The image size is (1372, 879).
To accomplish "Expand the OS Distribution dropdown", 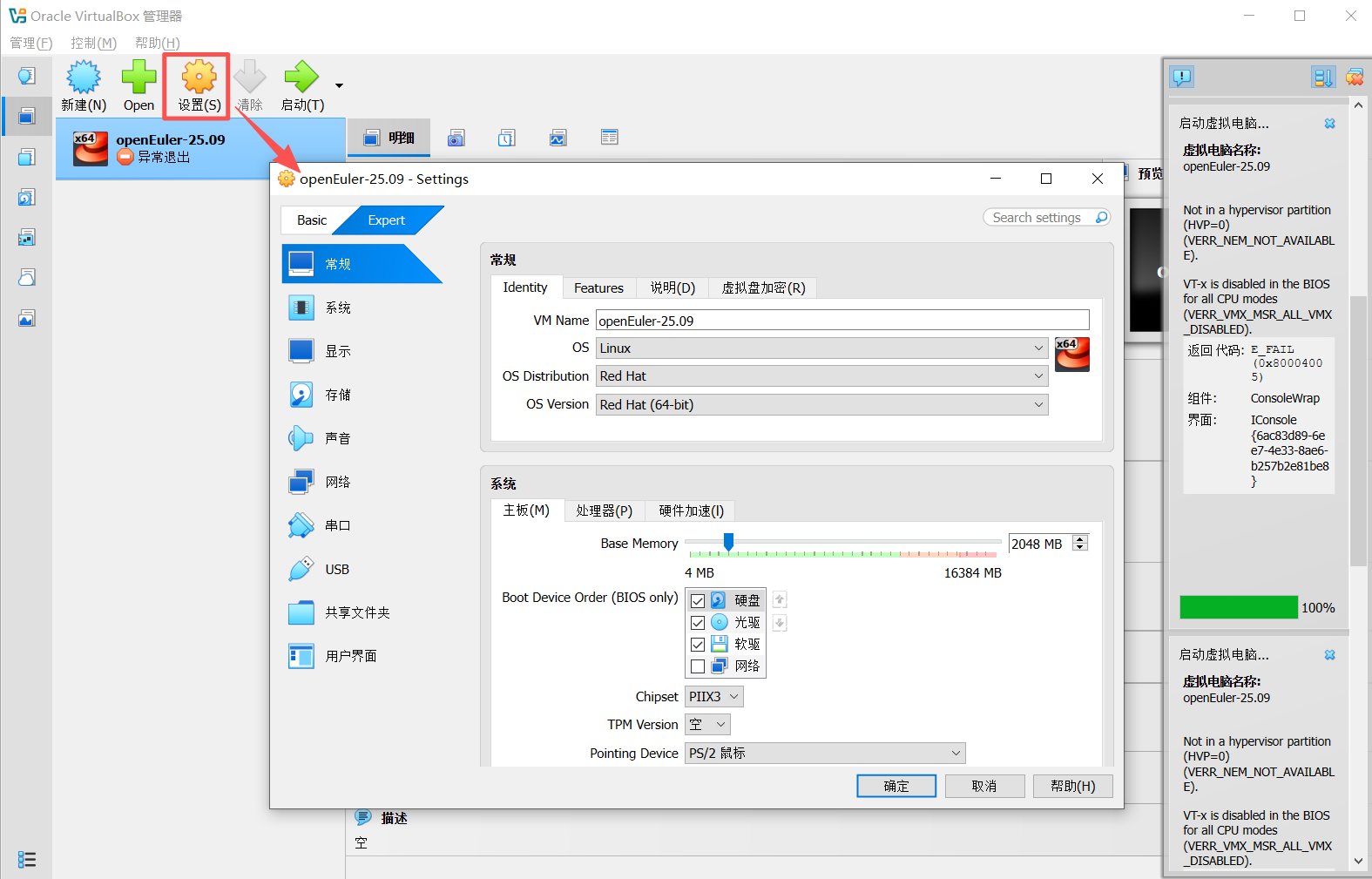I will [821, 376].
